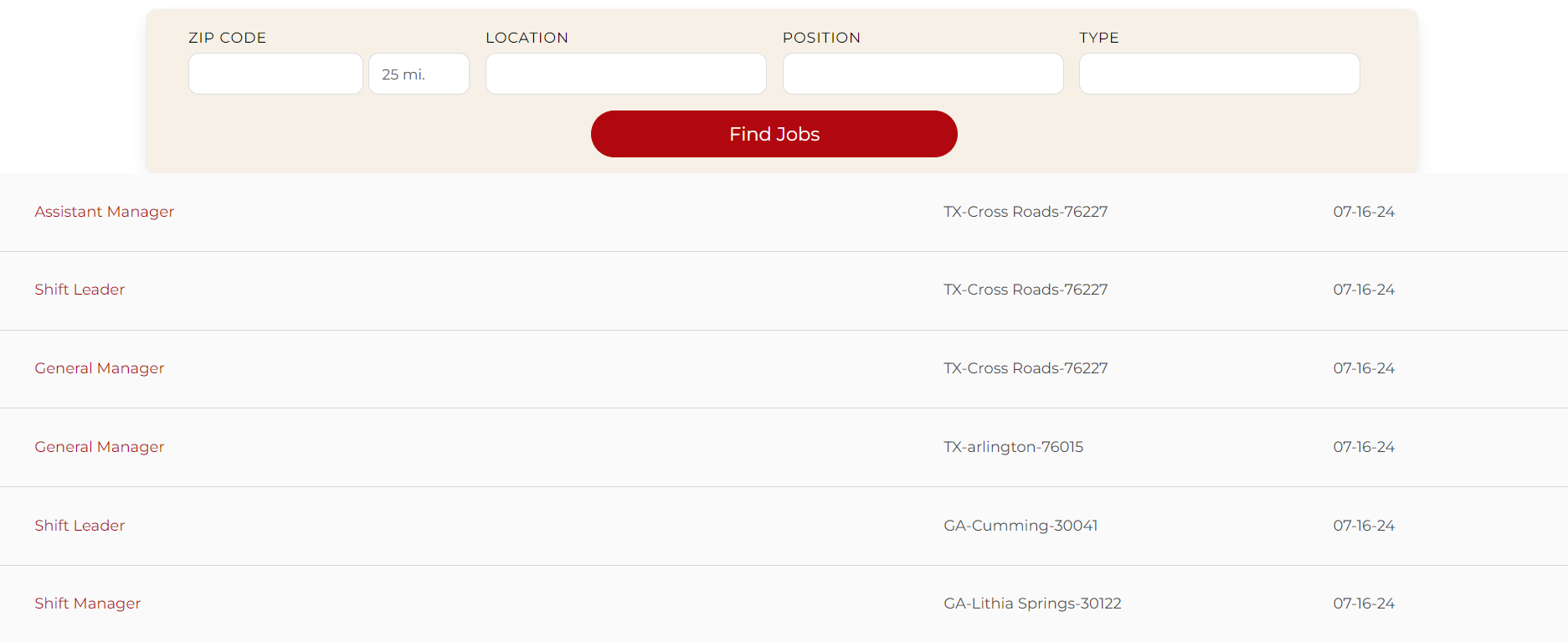Click the ZIP CODE input field
This screenshot has height=642, width=1568.
pyautogui.click(x=275, y=74)
